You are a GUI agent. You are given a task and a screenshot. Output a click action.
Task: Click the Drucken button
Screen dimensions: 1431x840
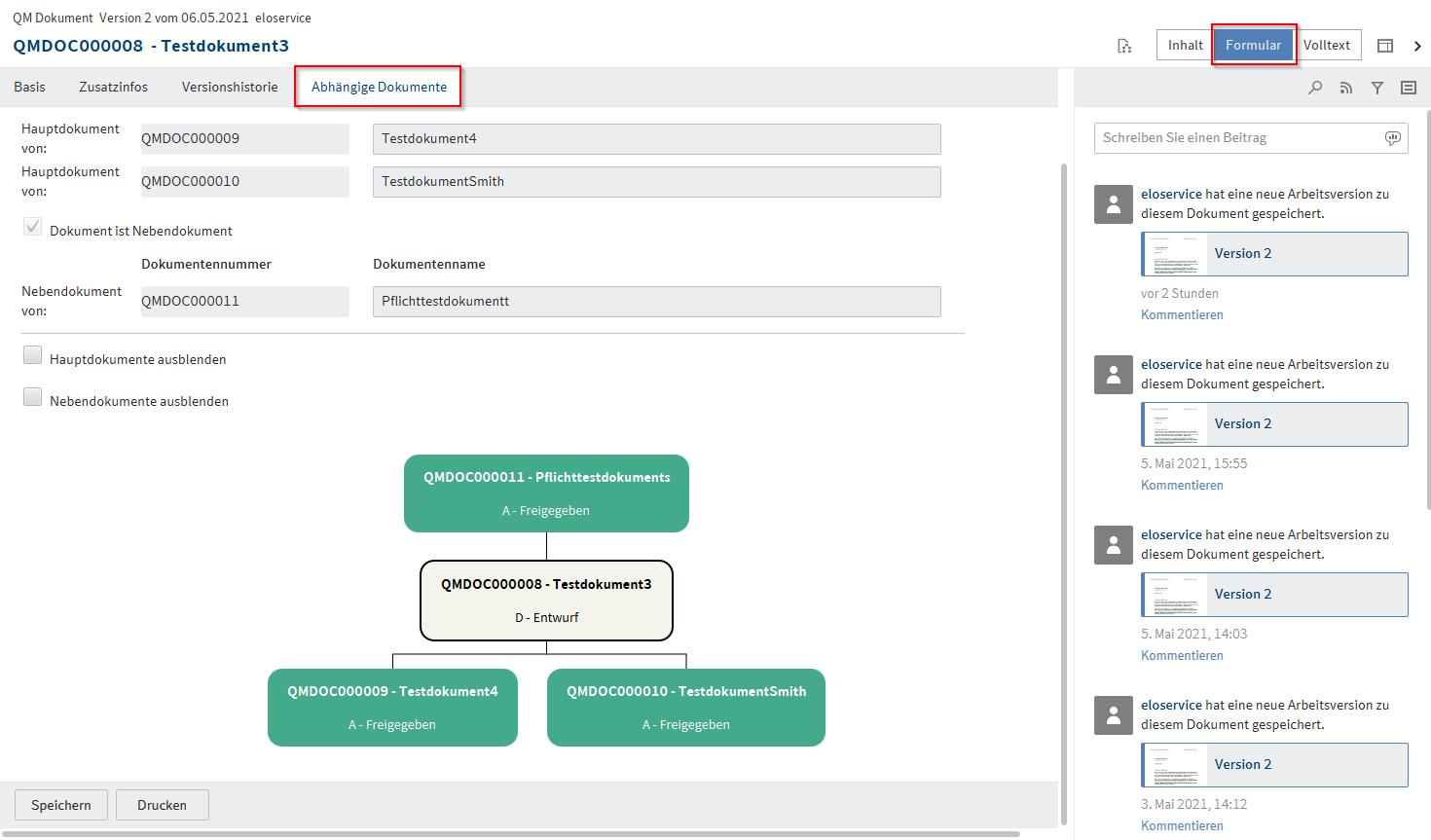162,805
